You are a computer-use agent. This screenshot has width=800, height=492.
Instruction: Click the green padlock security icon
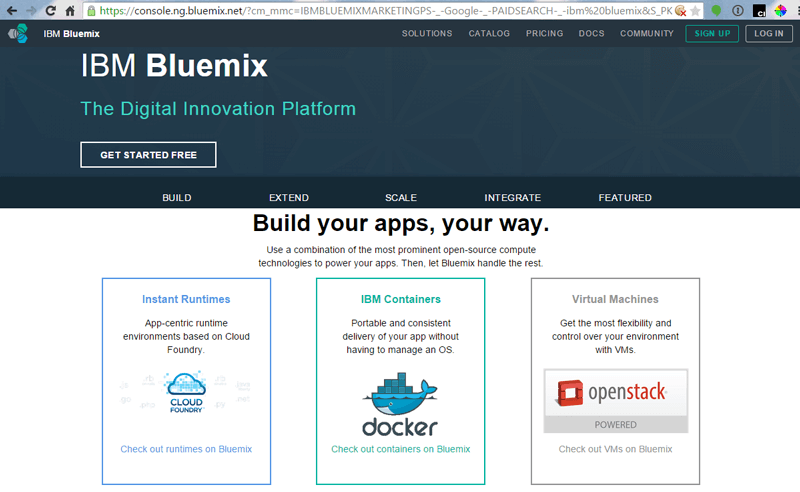point(91,11)
